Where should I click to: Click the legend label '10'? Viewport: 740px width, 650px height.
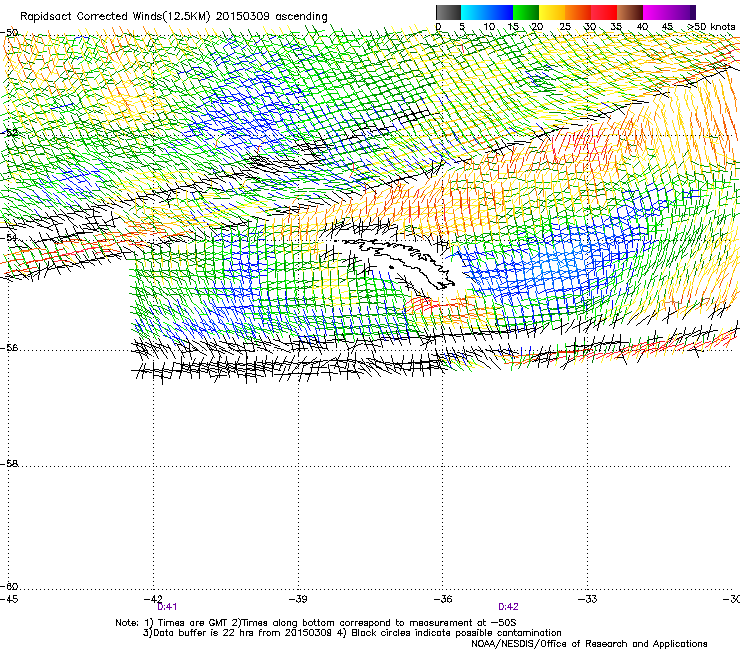tap(489, 27)
